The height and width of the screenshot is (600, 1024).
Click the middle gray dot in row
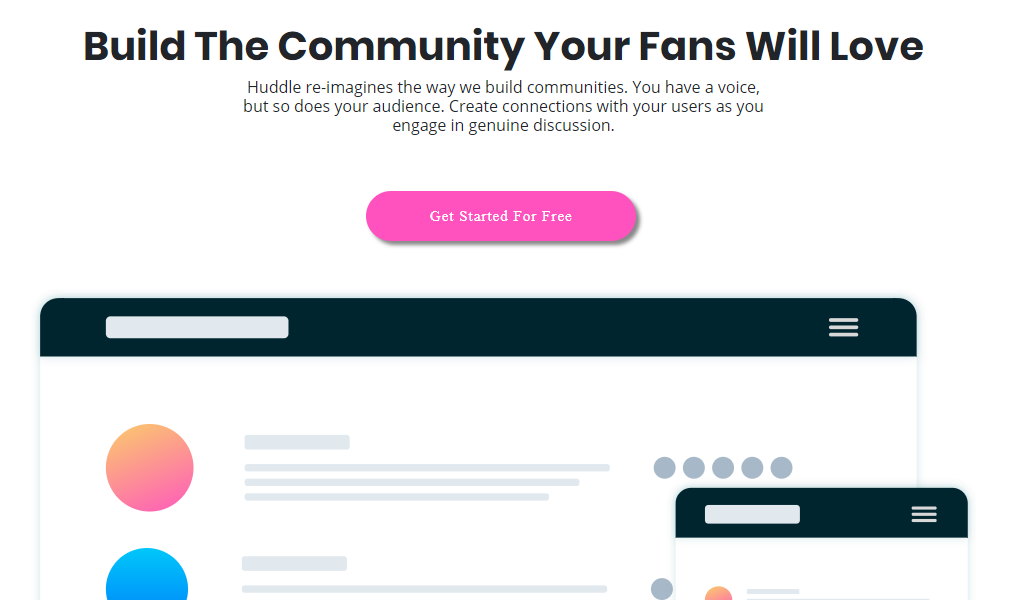coord(723,467)
